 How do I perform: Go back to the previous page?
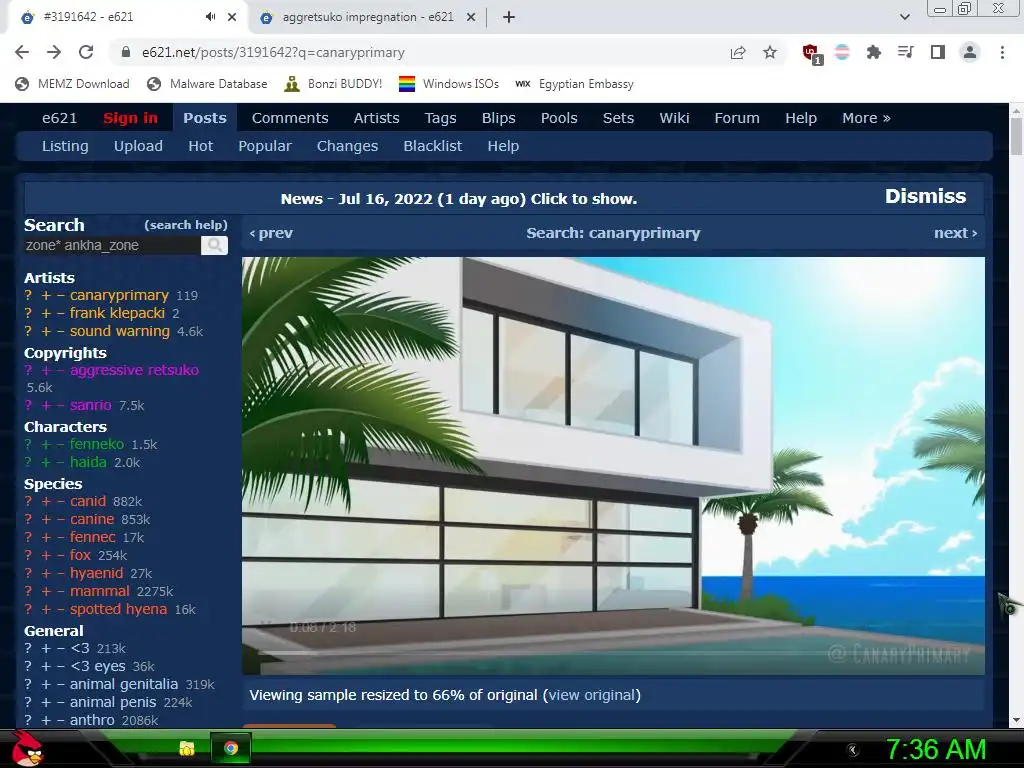[22, 52]
